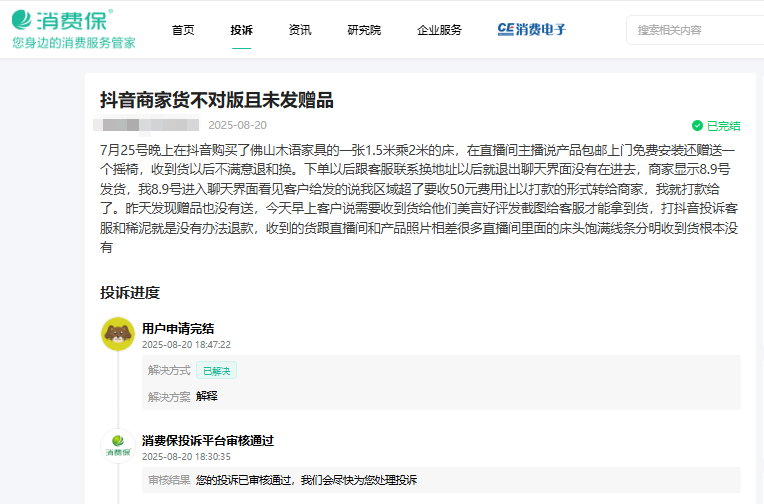Click the green 已完结 check icon
Image resolution: width=764 pixels, height=504 pixels.
[x=697, y=126]
